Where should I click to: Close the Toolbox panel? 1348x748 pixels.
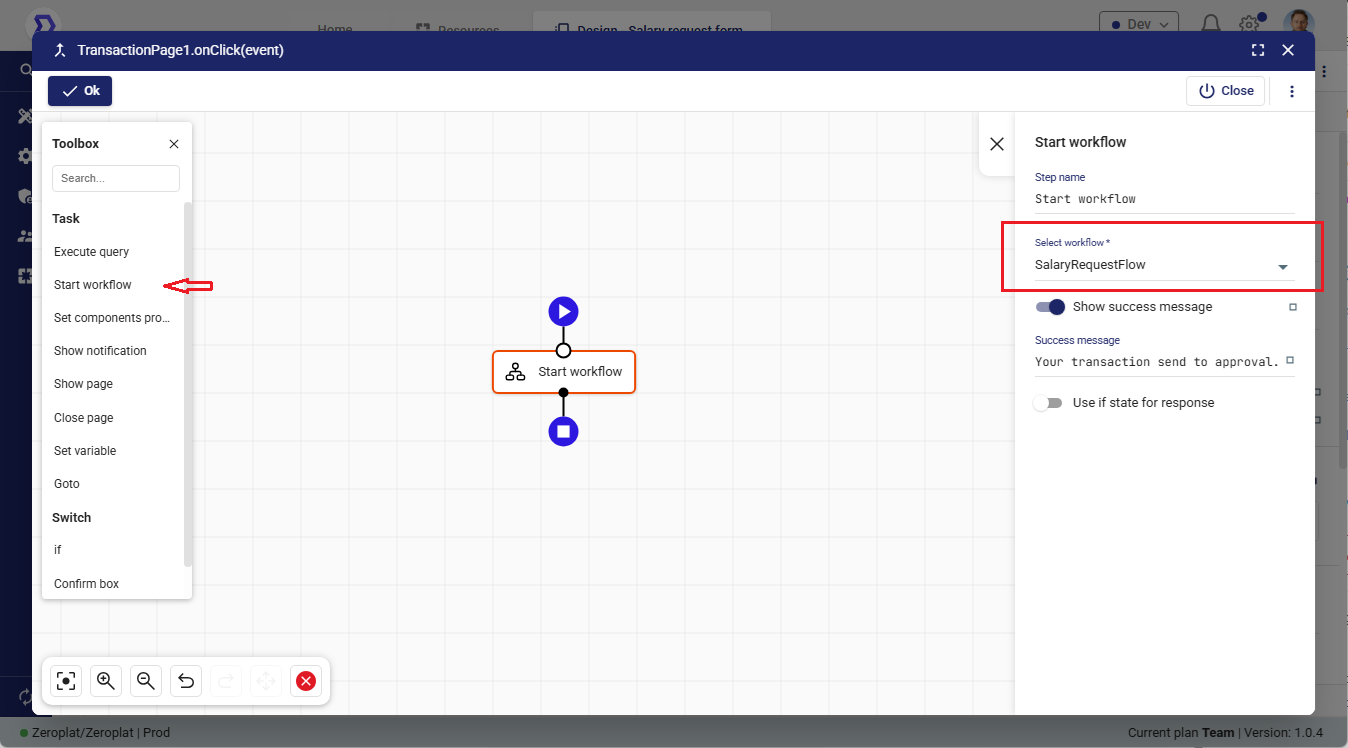coord(174,144)
